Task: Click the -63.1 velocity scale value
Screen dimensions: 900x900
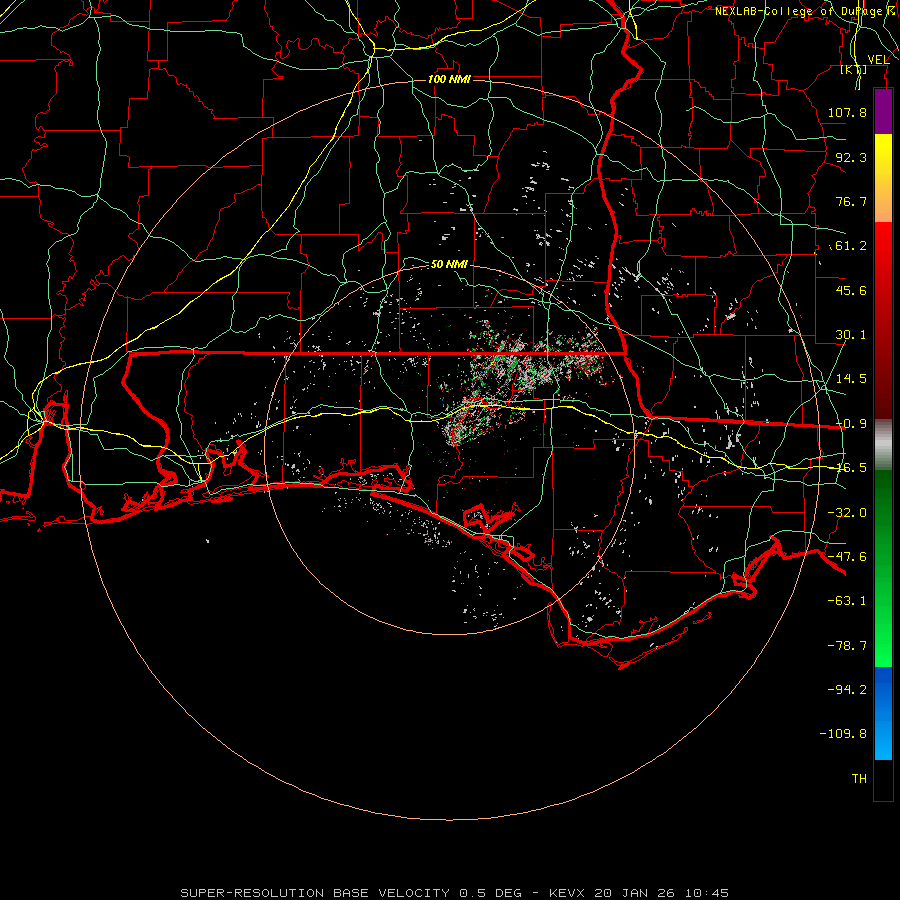Action: click(847, 601)
